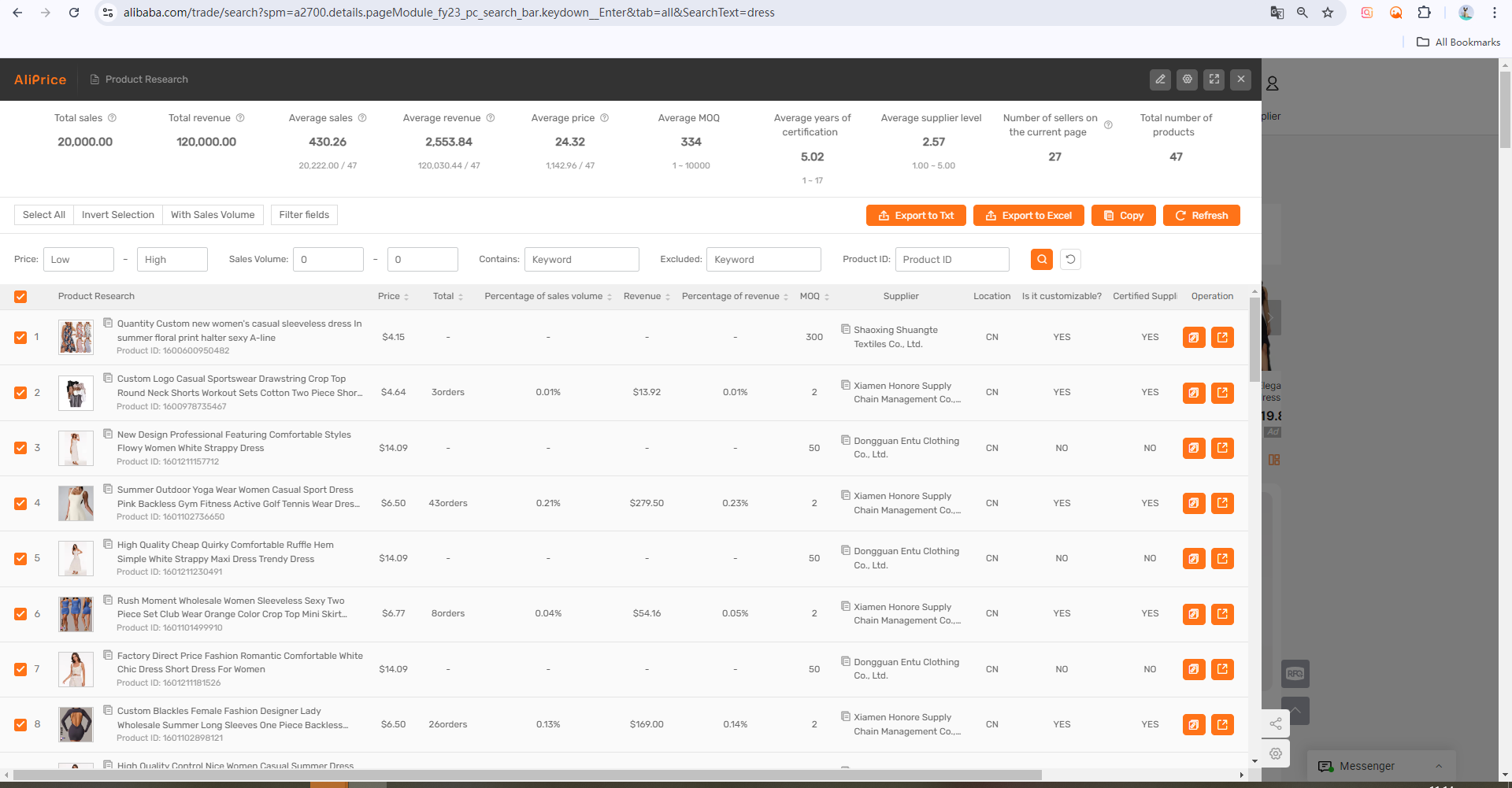Click Total sales help question icon
The height and width of the screenshot is (788, 1512).
pos(112,118)
